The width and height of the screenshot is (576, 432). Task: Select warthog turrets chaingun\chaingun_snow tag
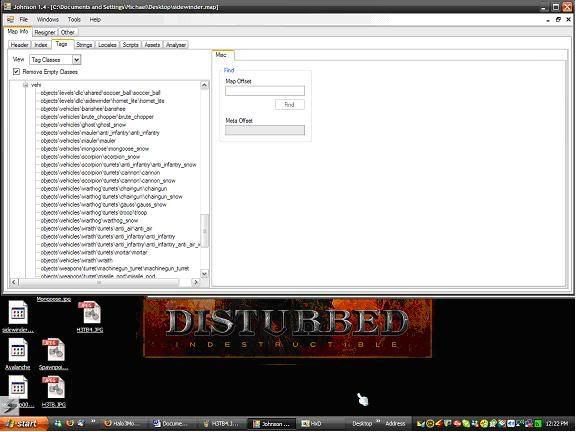(112, 197)
